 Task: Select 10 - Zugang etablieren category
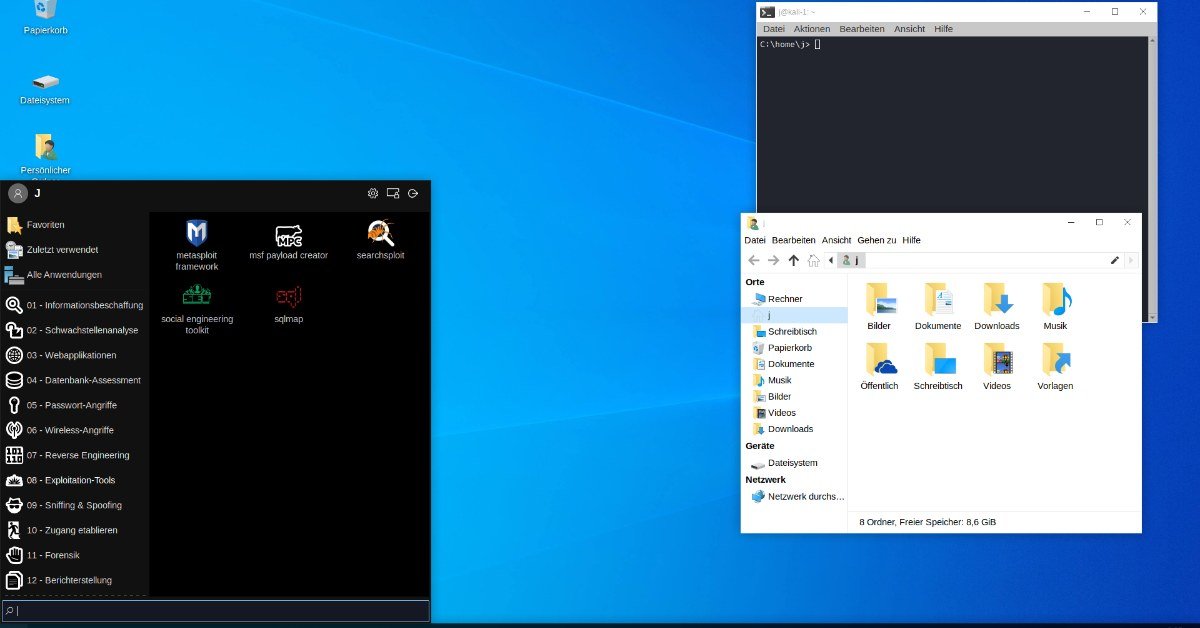[x=75, y=530]
